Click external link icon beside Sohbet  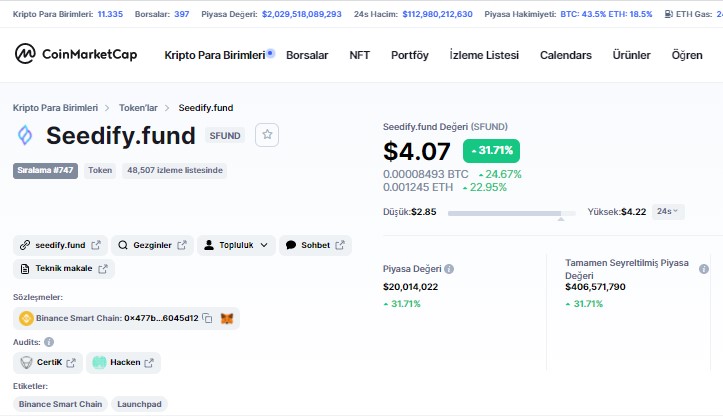click(340, 245)
